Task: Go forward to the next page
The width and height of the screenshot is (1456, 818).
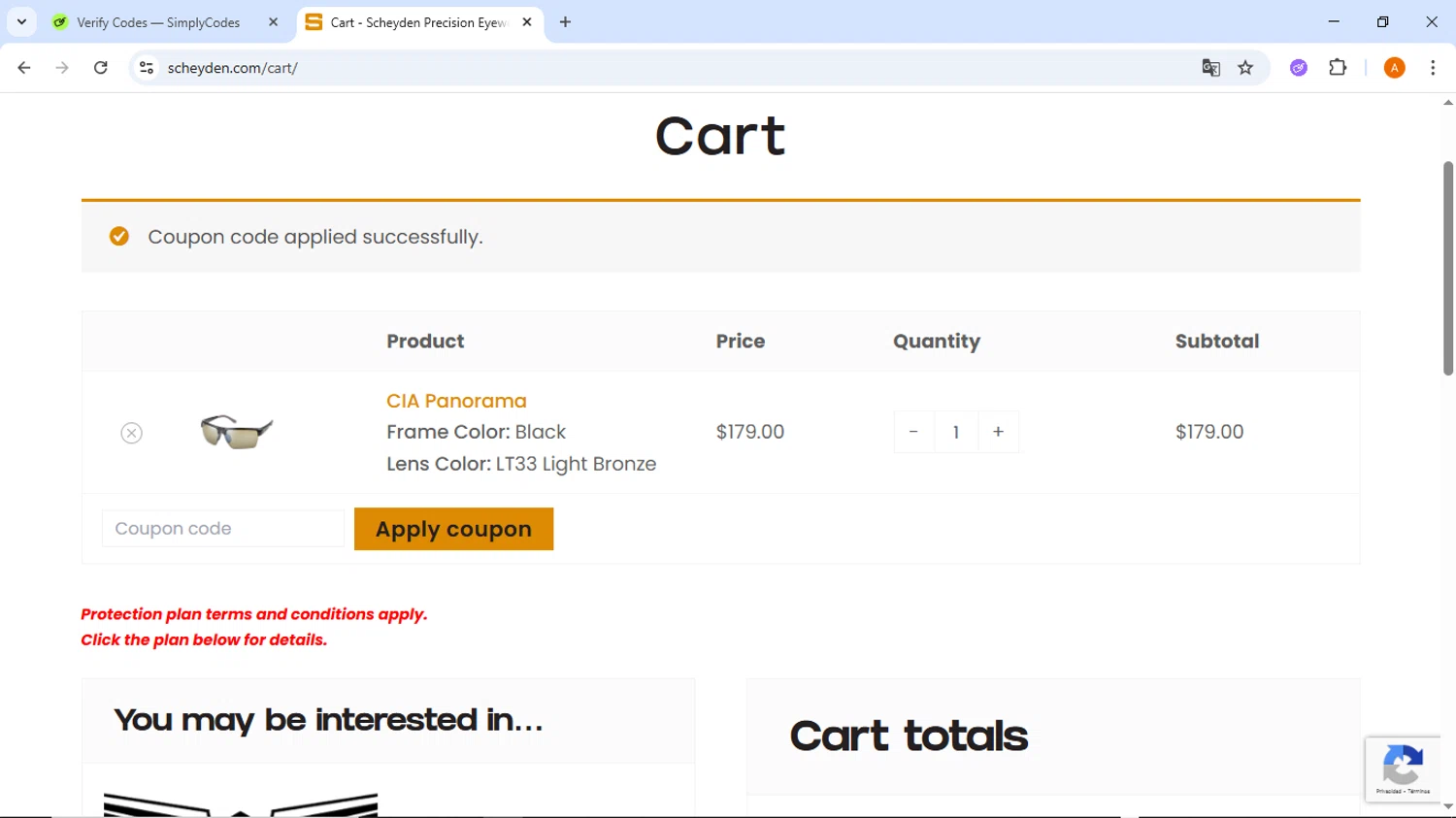Action: pos(62,68)
